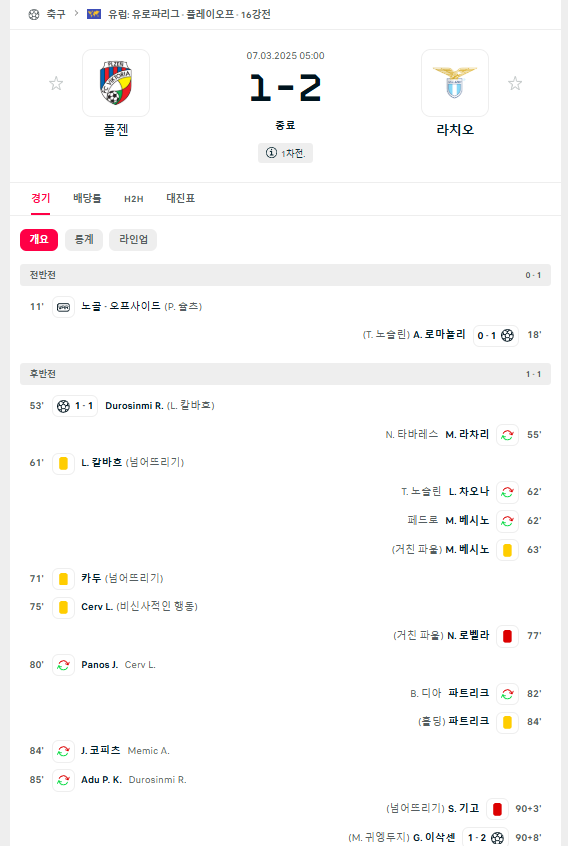This screenshot has height=846, width=568.
Task: Click the soccer ball icon next to 축구
Action: [x=34, y=15]
